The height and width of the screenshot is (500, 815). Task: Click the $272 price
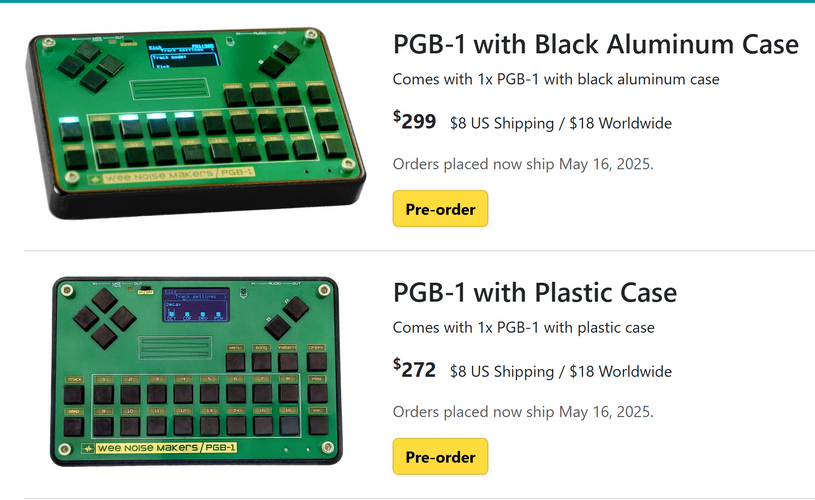415,370
